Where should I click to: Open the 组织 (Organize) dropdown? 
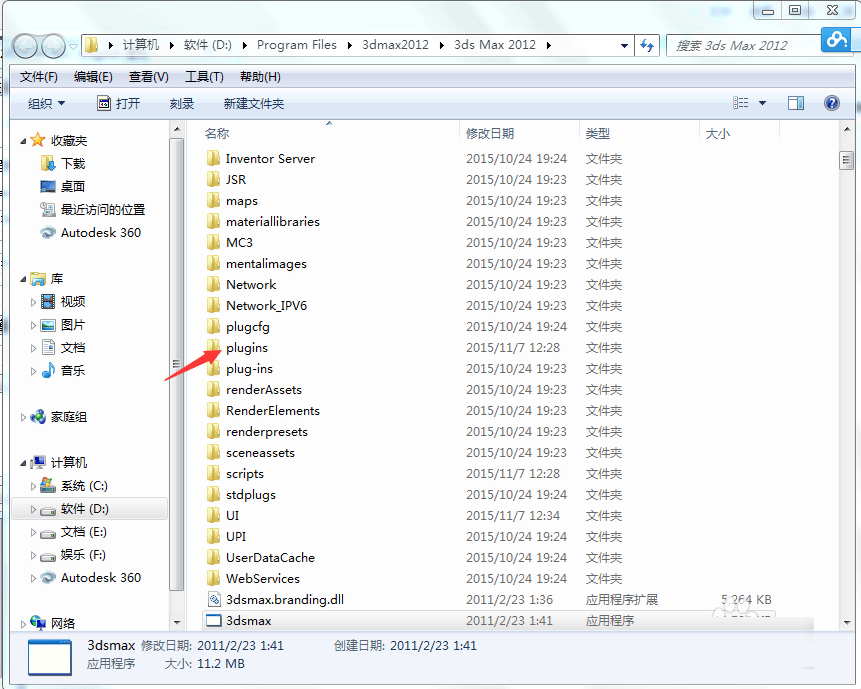click(46, 103)
